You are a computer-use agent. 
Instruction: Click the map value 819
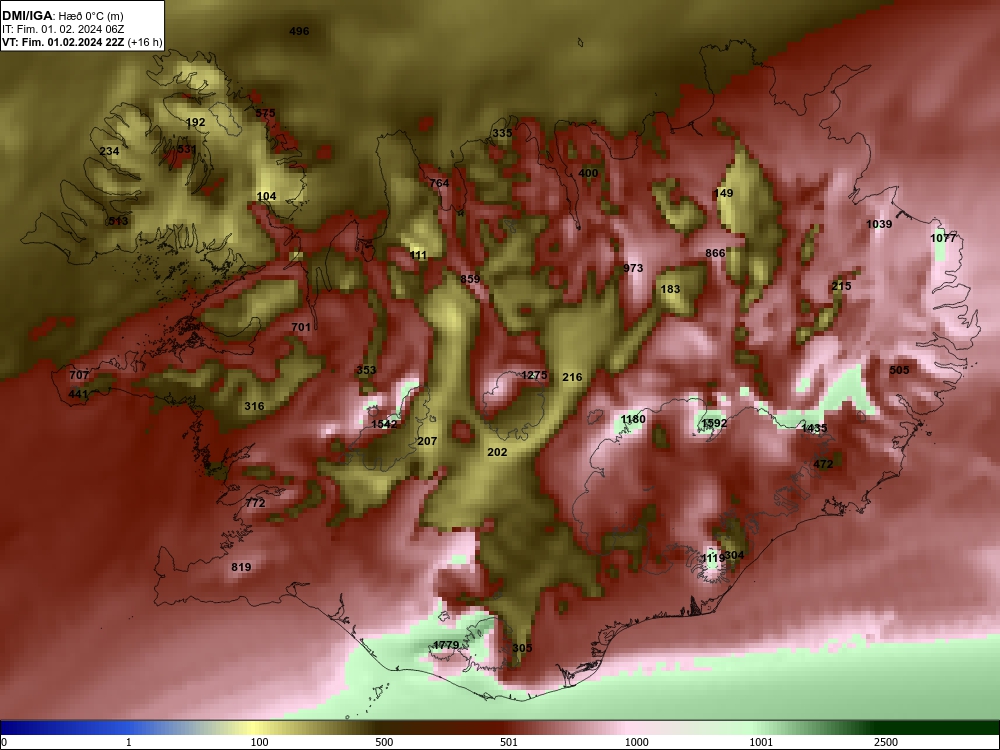tap(241, 567)
